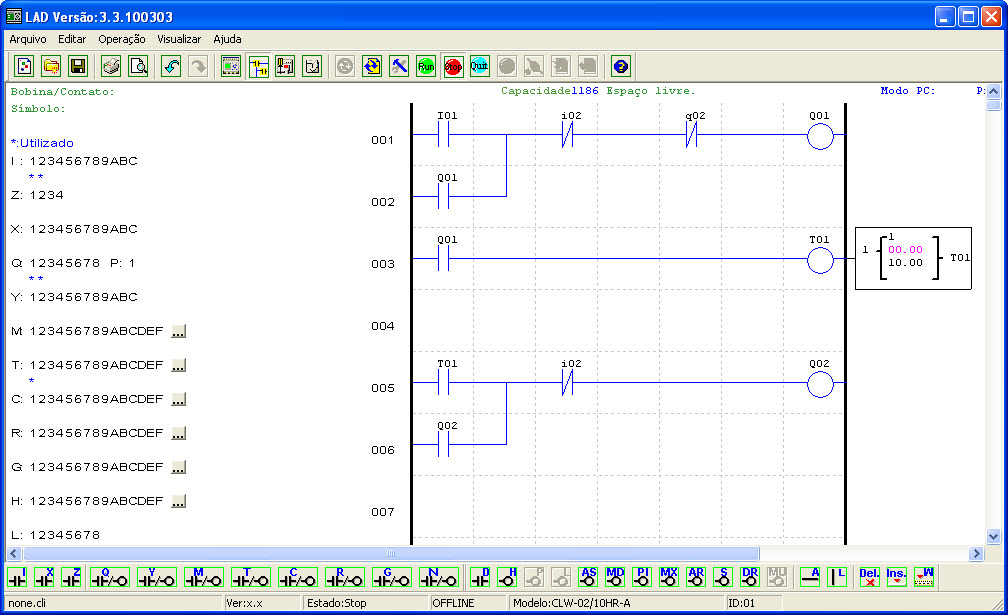This screenshot has width=1008, height=615.
Task: Click the ... button beside the C list
Action: 179,400
